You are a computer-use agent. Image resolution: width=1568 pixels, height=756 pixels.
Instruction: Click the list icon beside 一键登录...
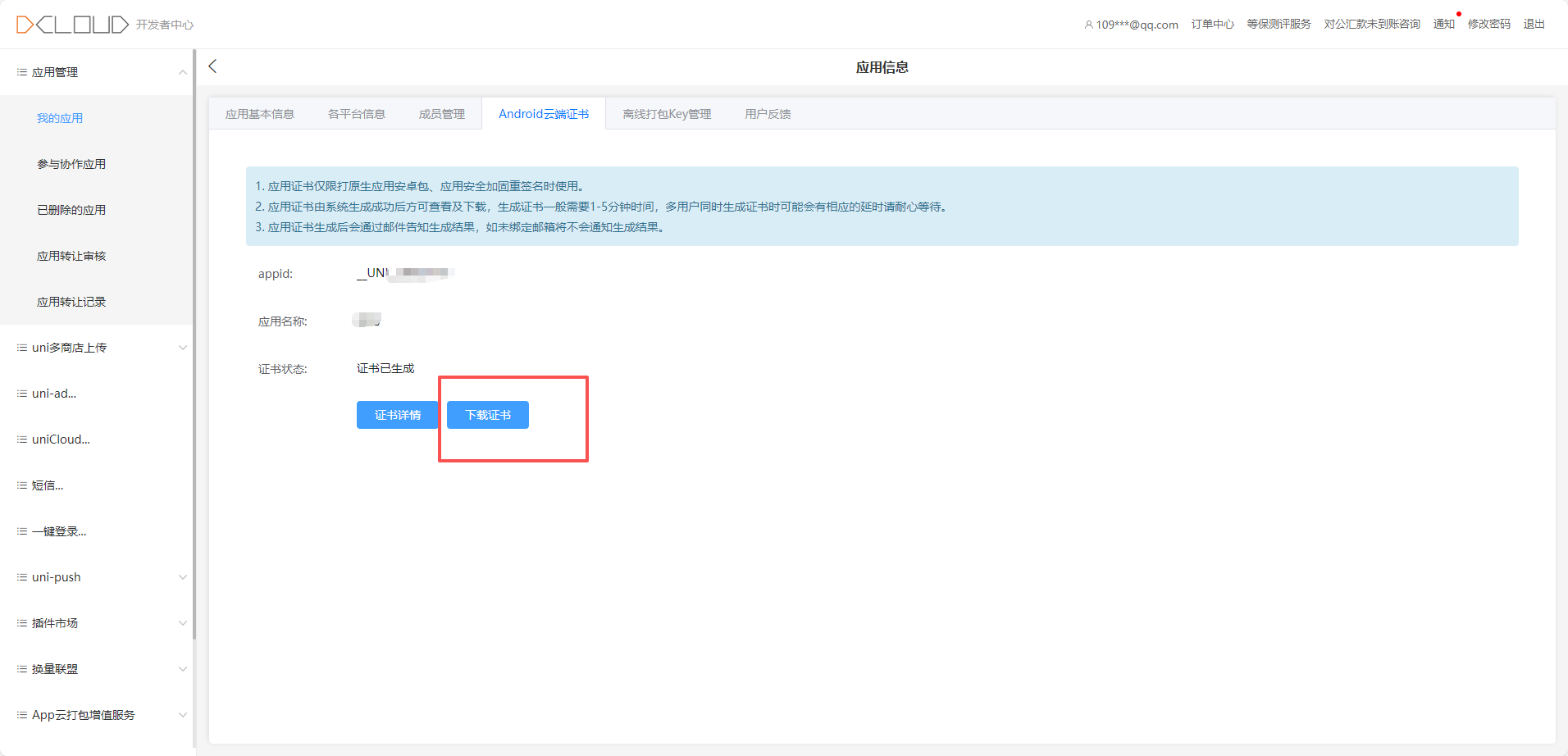tap(22, 531)
